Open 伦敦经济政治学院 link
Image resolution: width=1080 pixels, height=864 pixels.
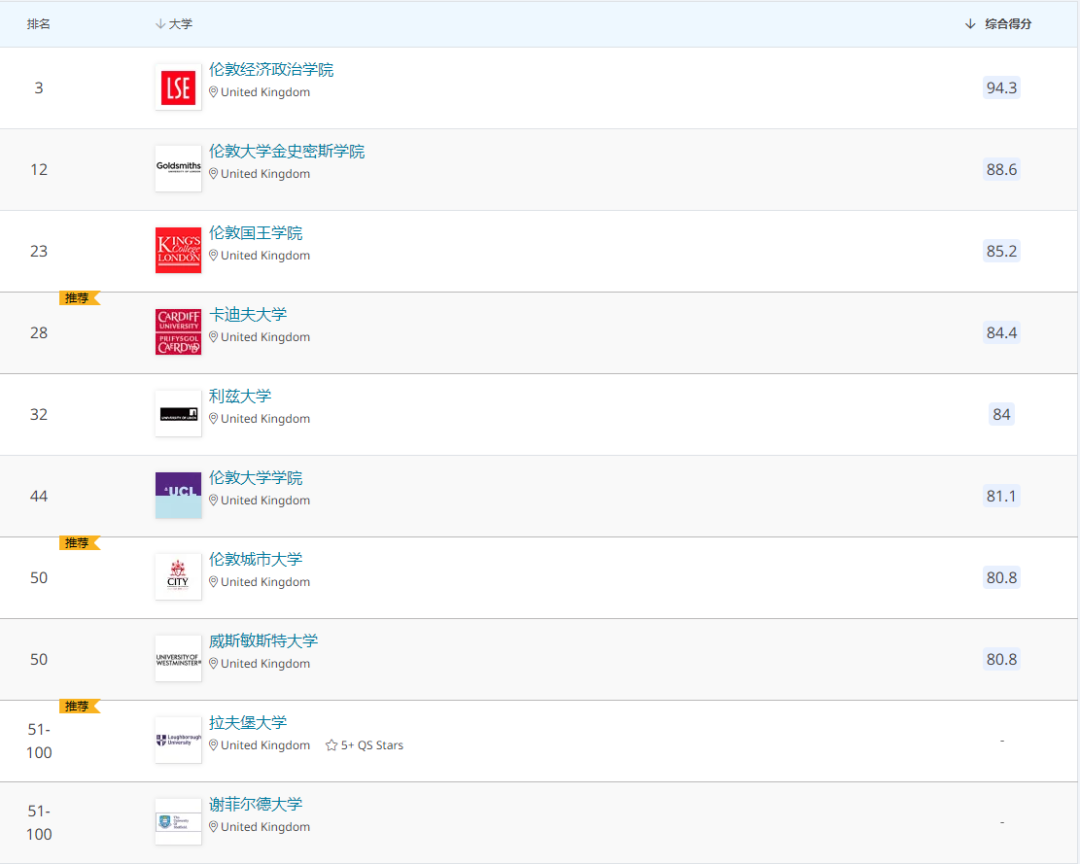(x=271, y=70)
